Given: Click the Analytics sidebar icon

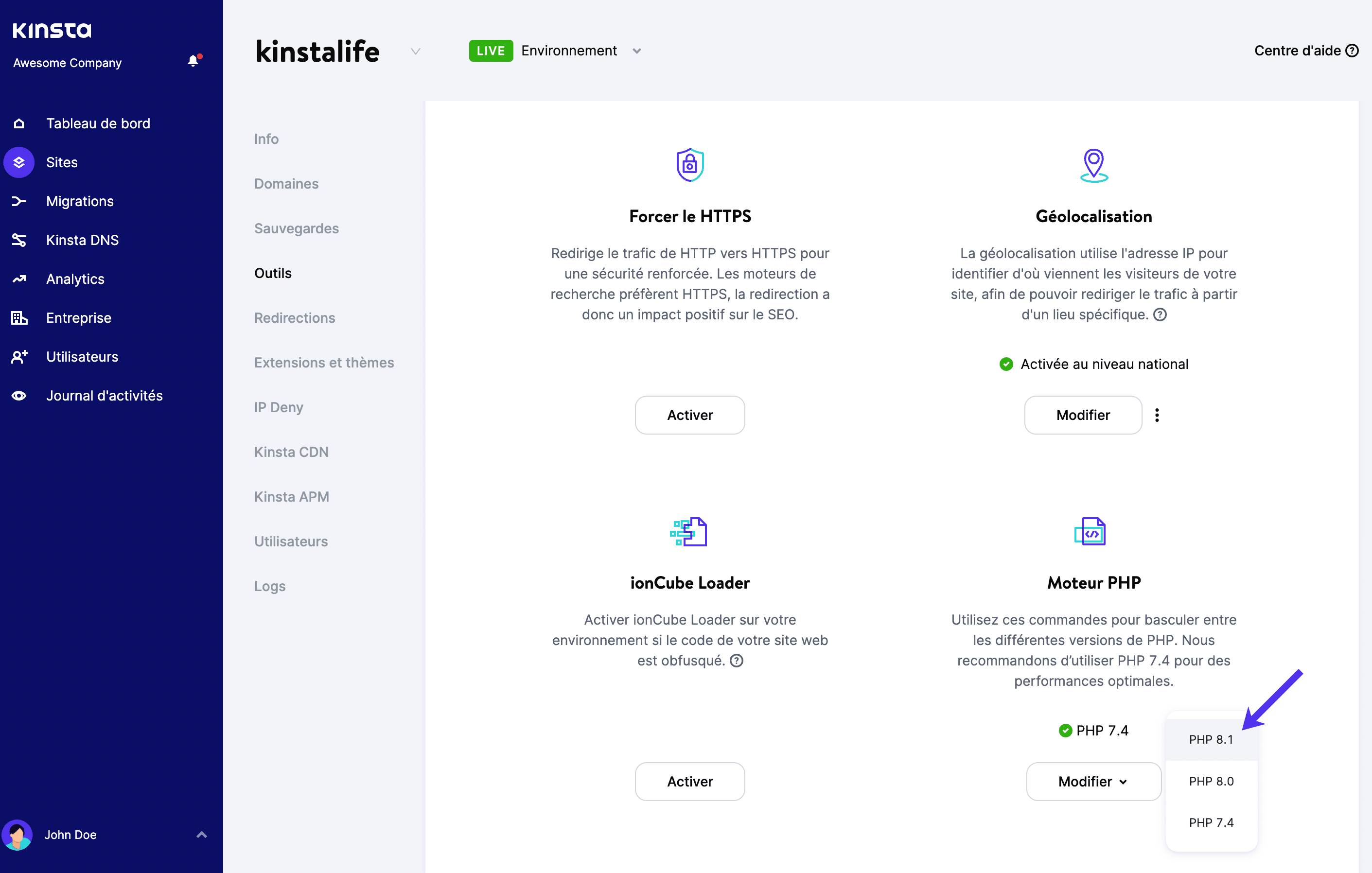Looking at the screenshot, I should tap(19, 279).
